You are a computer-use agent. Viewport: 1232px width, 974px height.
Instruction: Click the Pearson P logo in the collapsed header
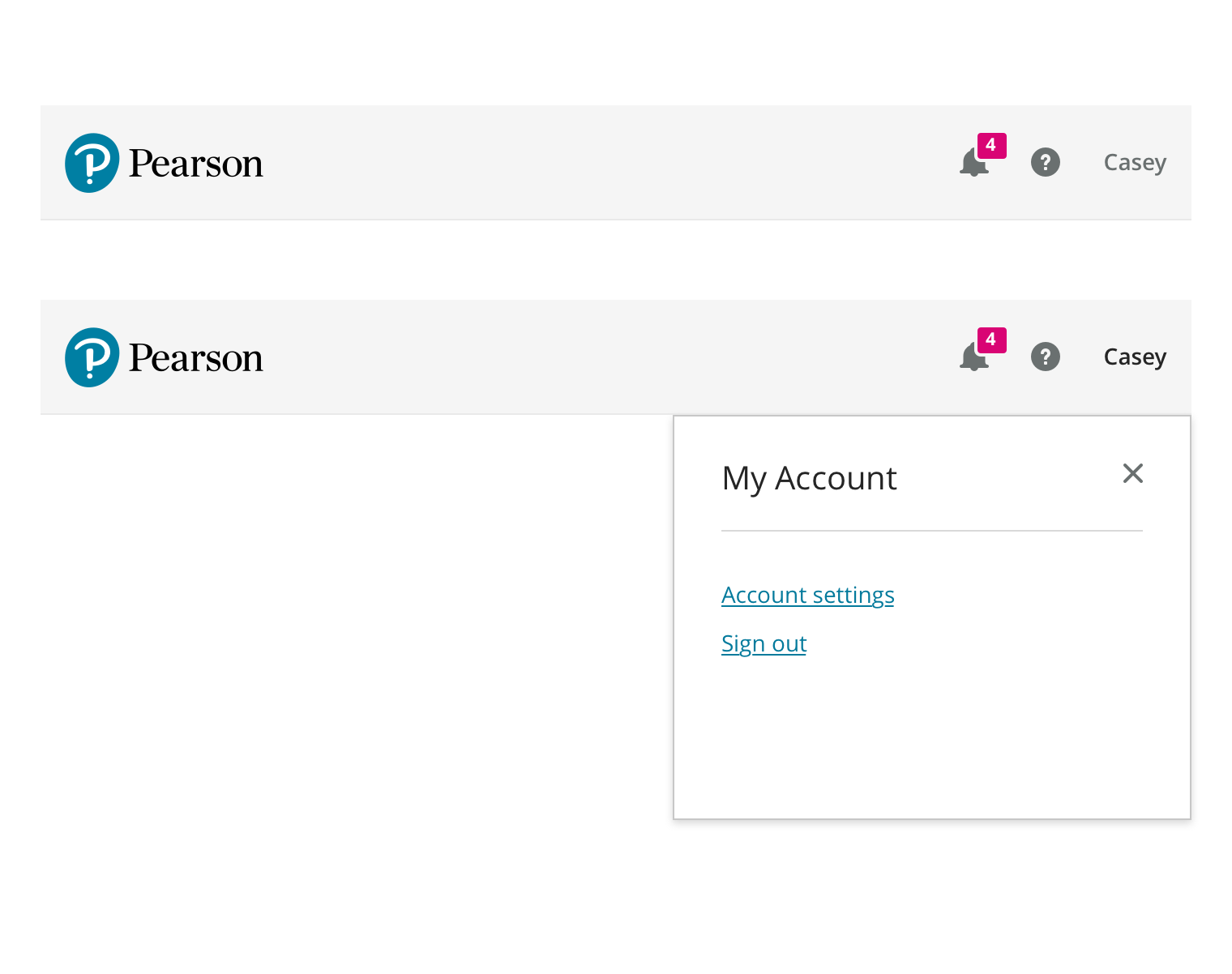click(x=92, y=163)
